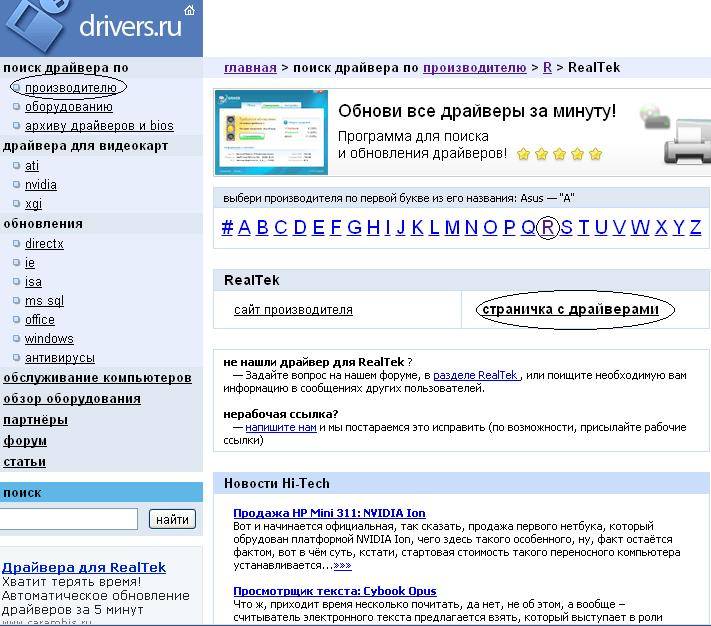Open office updates link

[39, 320]
